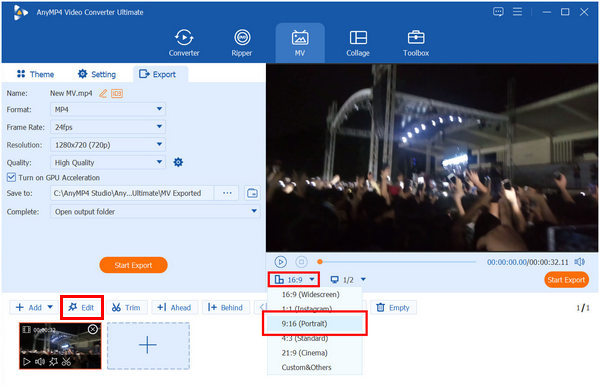This screenshot has height=388, width=600.
Task: Open quality settings gear icon
Action: click(178, 162)
